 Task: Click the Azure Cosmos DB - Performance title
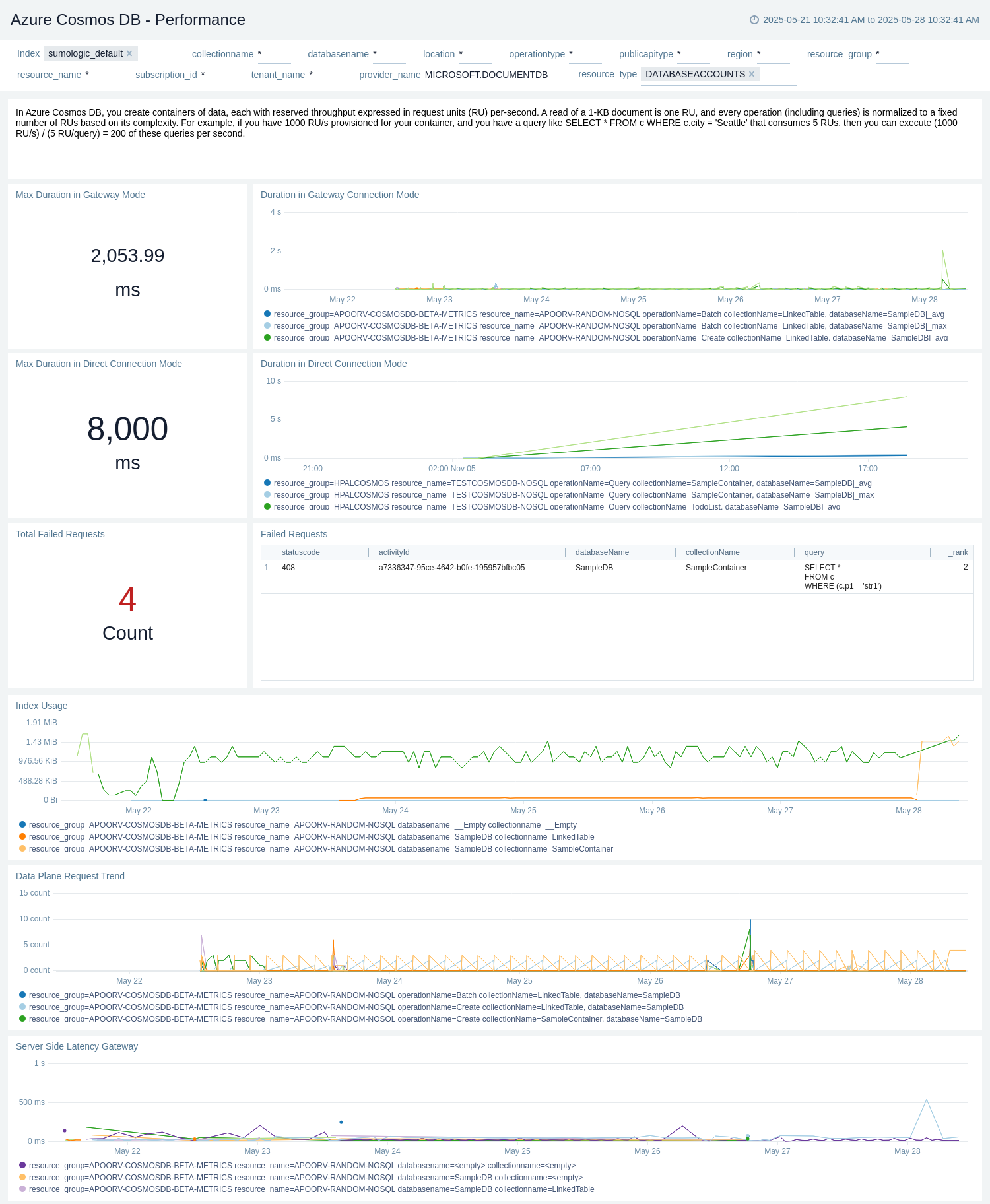128,20
